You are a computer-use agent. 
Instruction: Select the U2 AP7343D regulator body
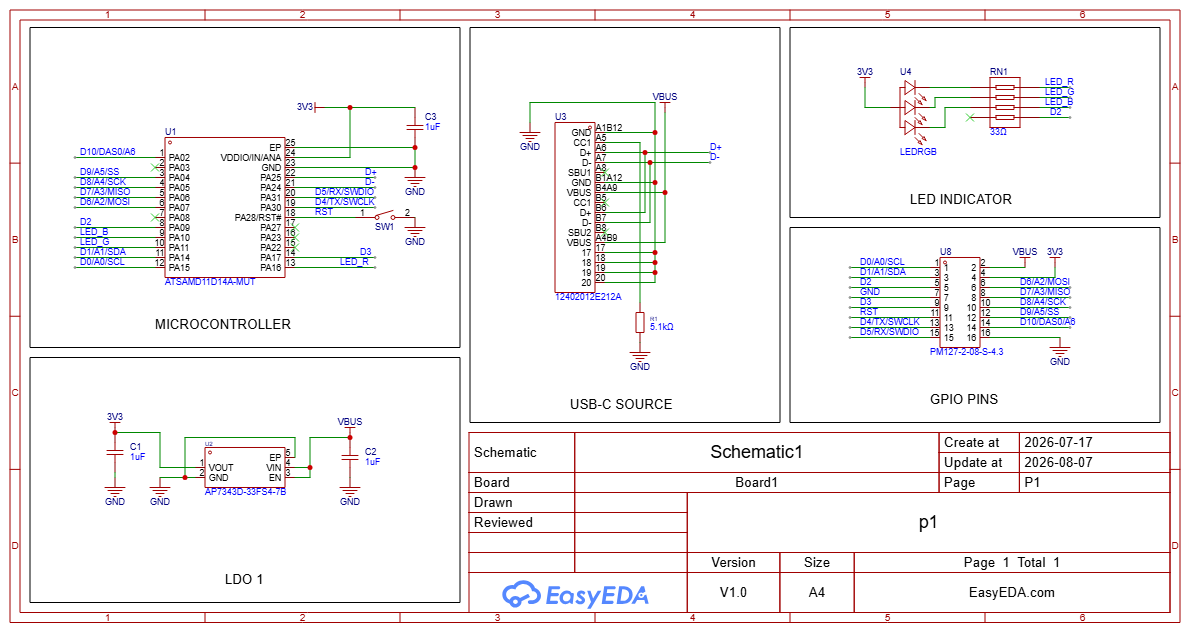pyautogui.click(x=245, y=468)
